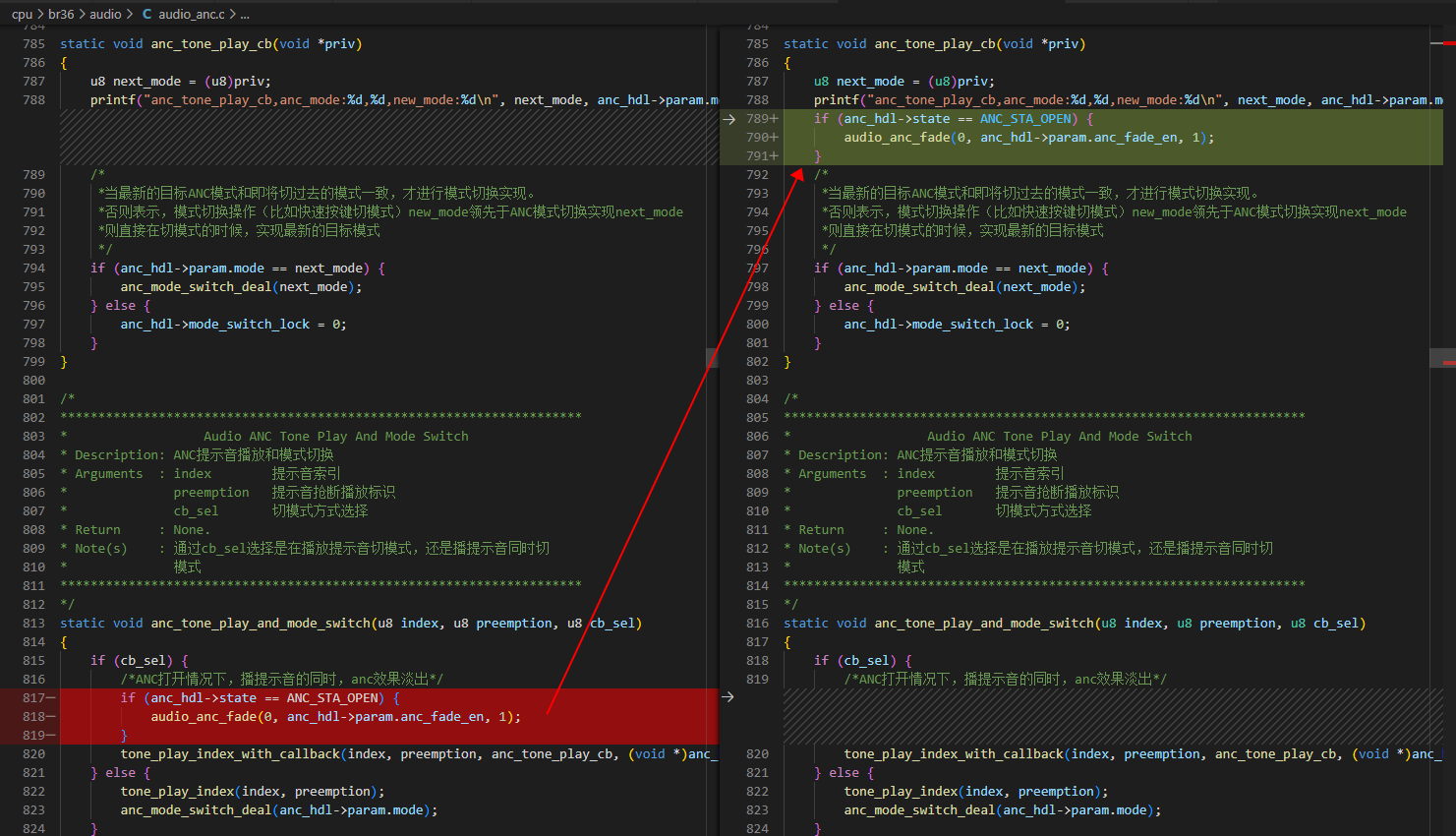
Task: Click added line 789 'if (anc_hdl->state' in right pane
Action: coord(954,119)
